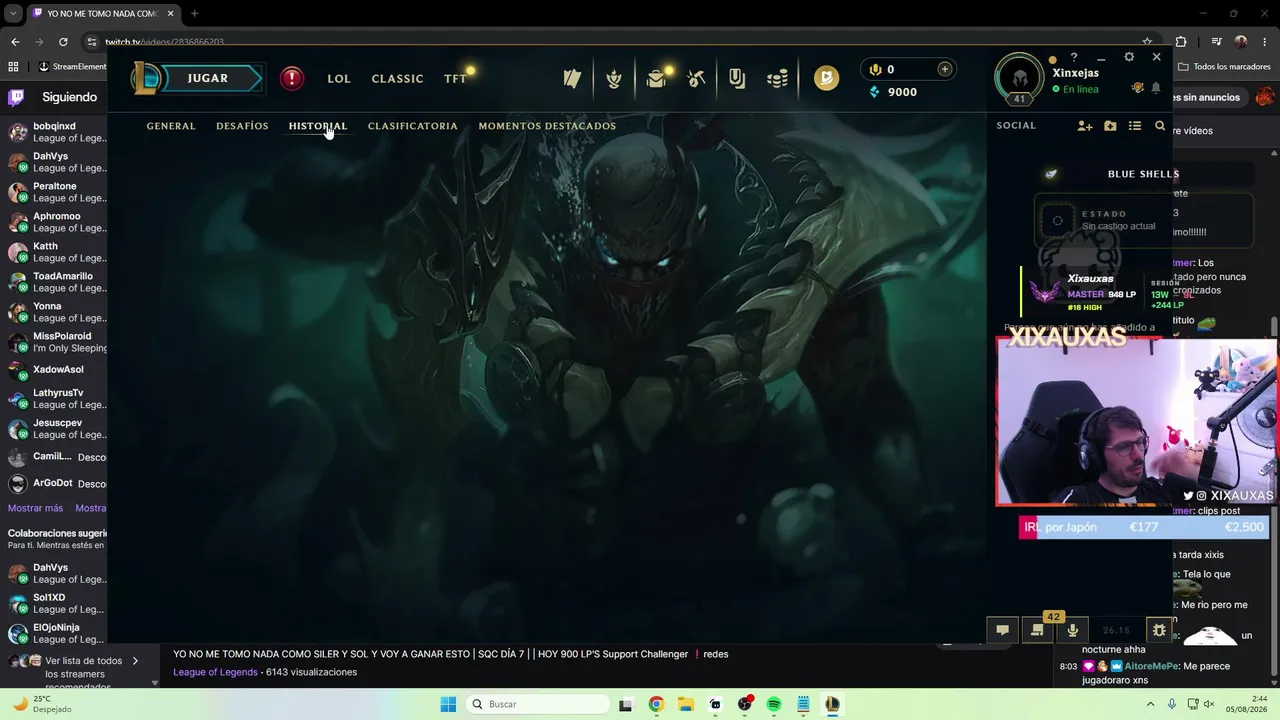Switch to the LOL game tab
The image size is (1280, 720).
tap(339, 79)
